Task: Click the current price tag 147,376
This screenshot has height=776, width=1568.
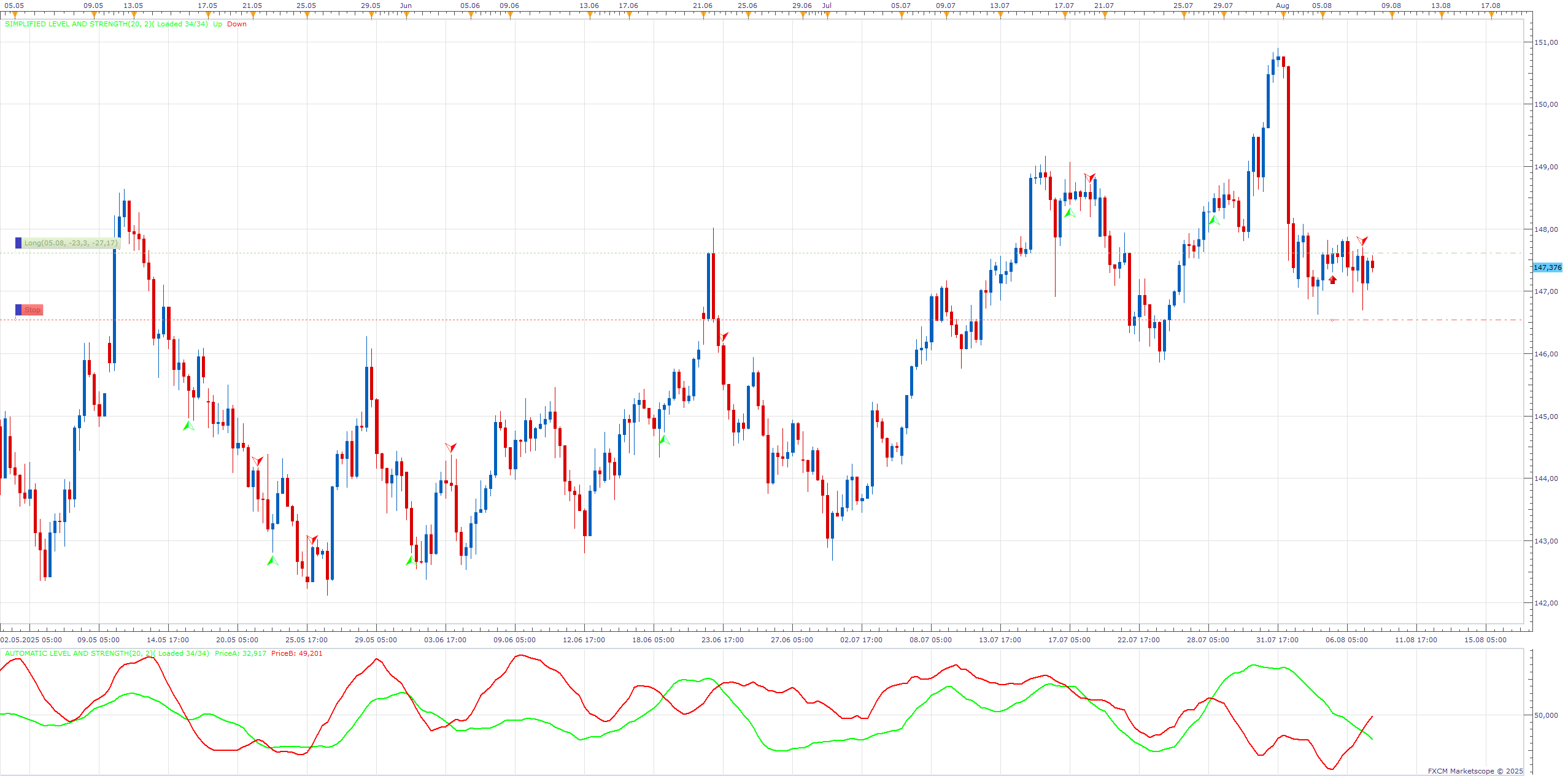Action: pos(1547,267)
